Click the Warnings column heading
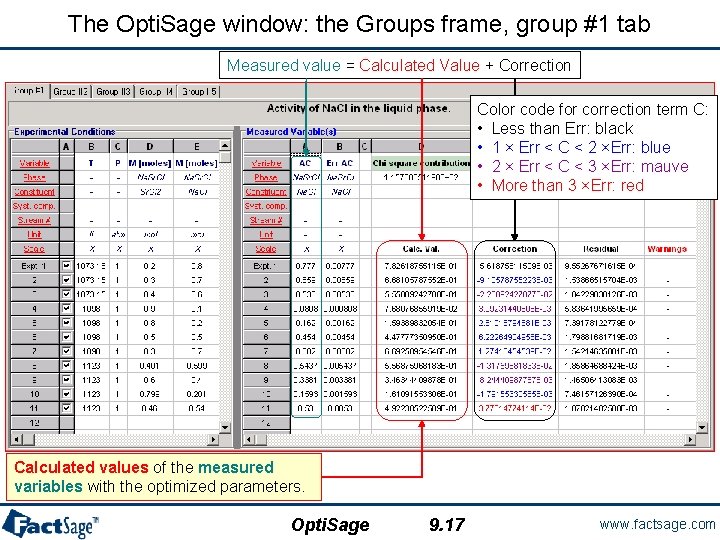Viewport: 720px width, 540px height. 667,249
